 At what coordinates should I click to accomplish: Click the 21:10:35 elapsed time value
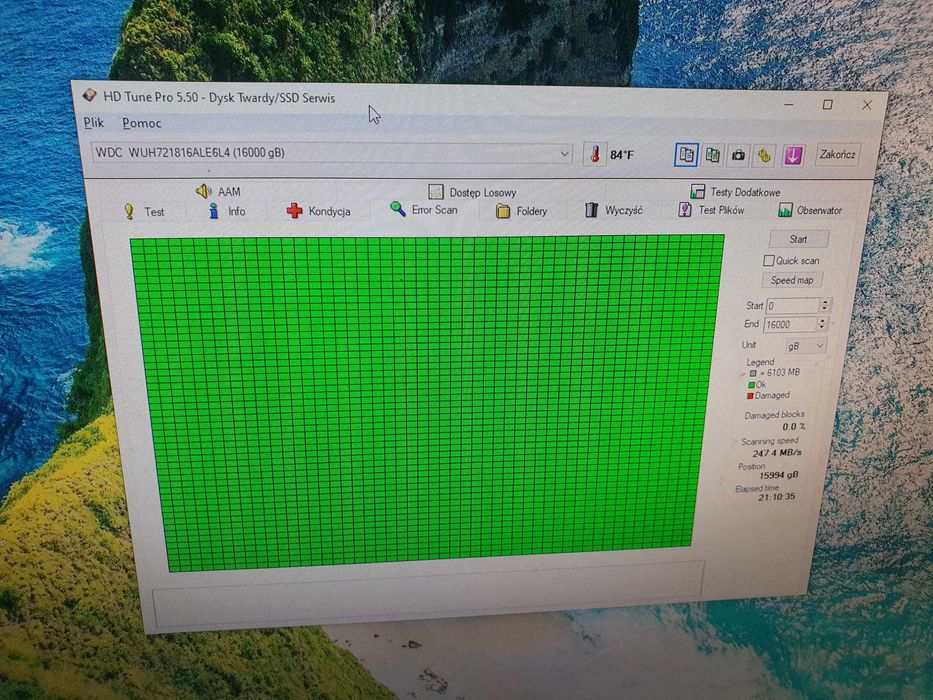point(777,497)
